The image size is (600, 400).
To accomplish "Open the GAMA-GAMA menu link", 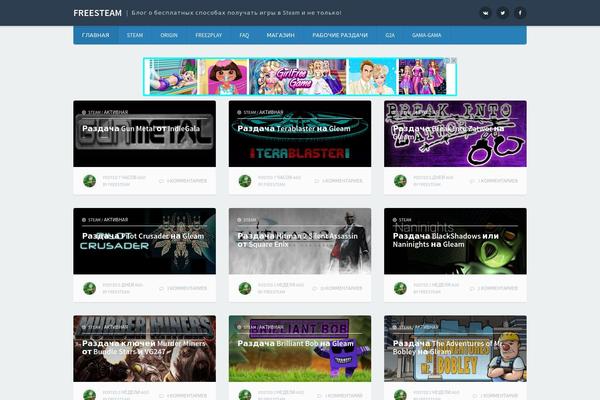I will point(427,35).
